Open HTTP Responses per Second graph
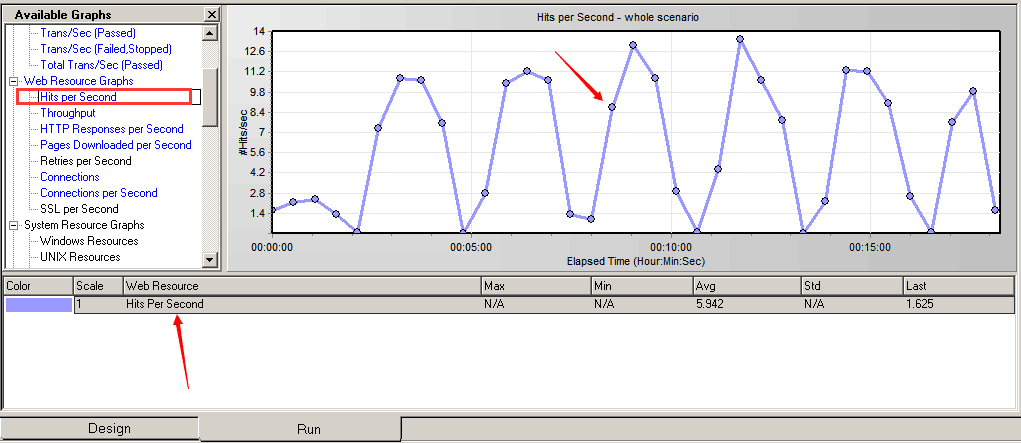The image size is (1021, 443). 111,129
